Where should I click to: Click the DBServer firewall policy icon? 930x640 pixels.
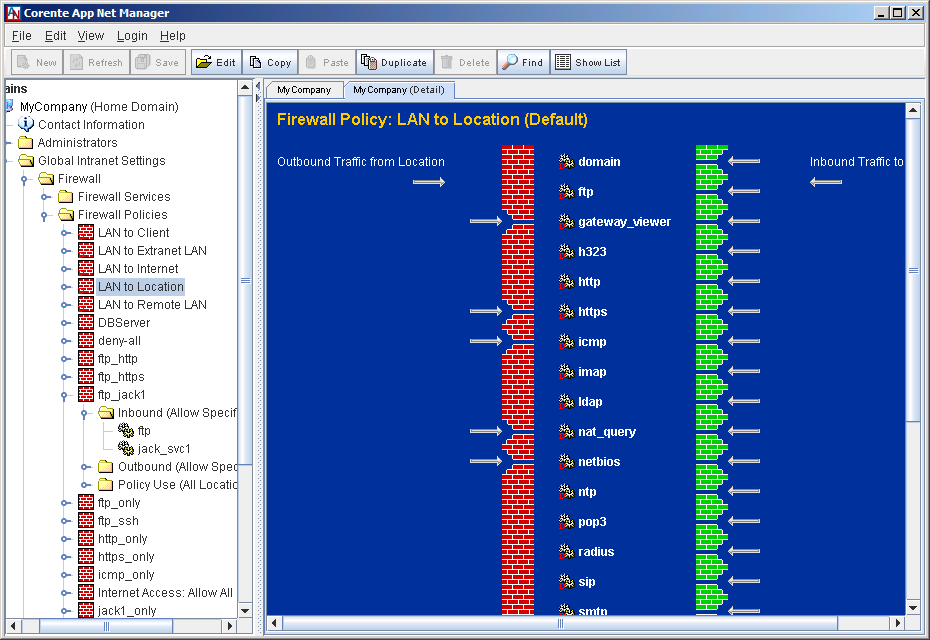tap(86, 323)
